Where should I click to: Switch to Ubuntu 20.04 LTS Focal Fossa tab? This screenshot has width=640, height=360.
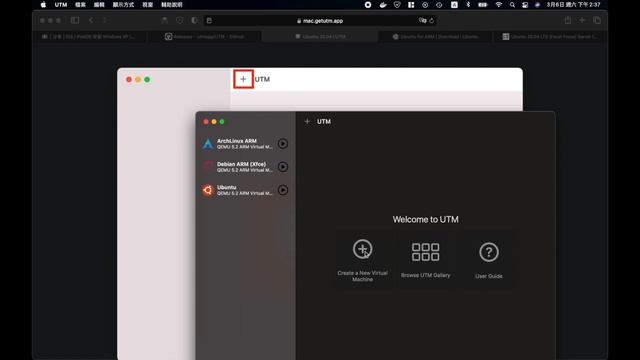pos(550,36)
